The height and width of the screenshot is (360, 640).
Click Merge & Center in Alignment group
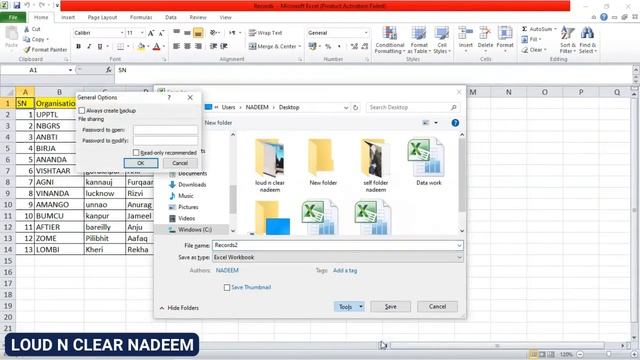pyautogui.click(x=273, y=47)
